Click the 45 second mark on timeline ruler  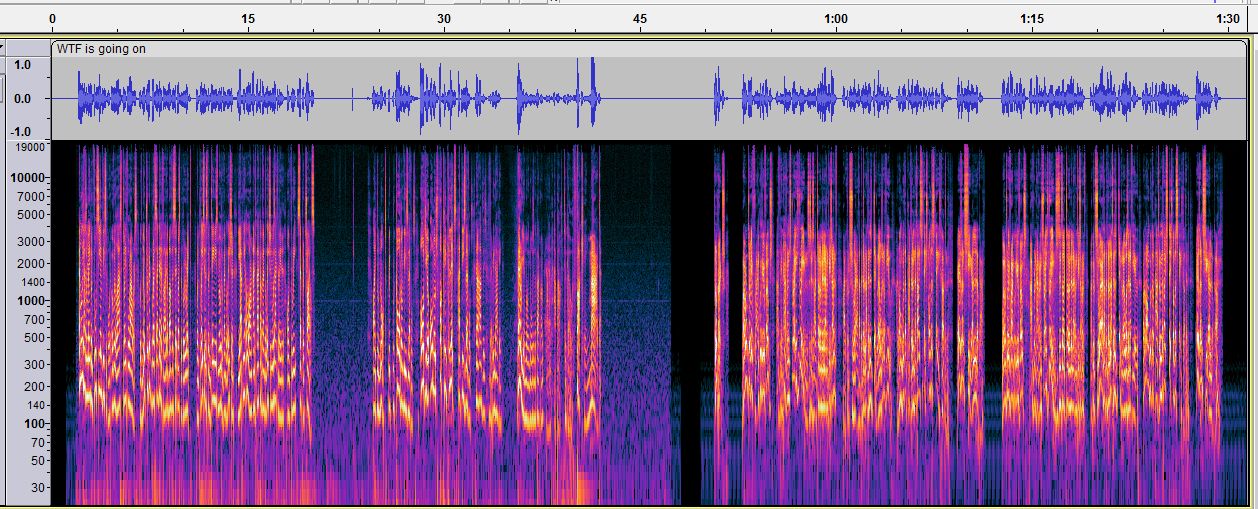tap(640, 19)
